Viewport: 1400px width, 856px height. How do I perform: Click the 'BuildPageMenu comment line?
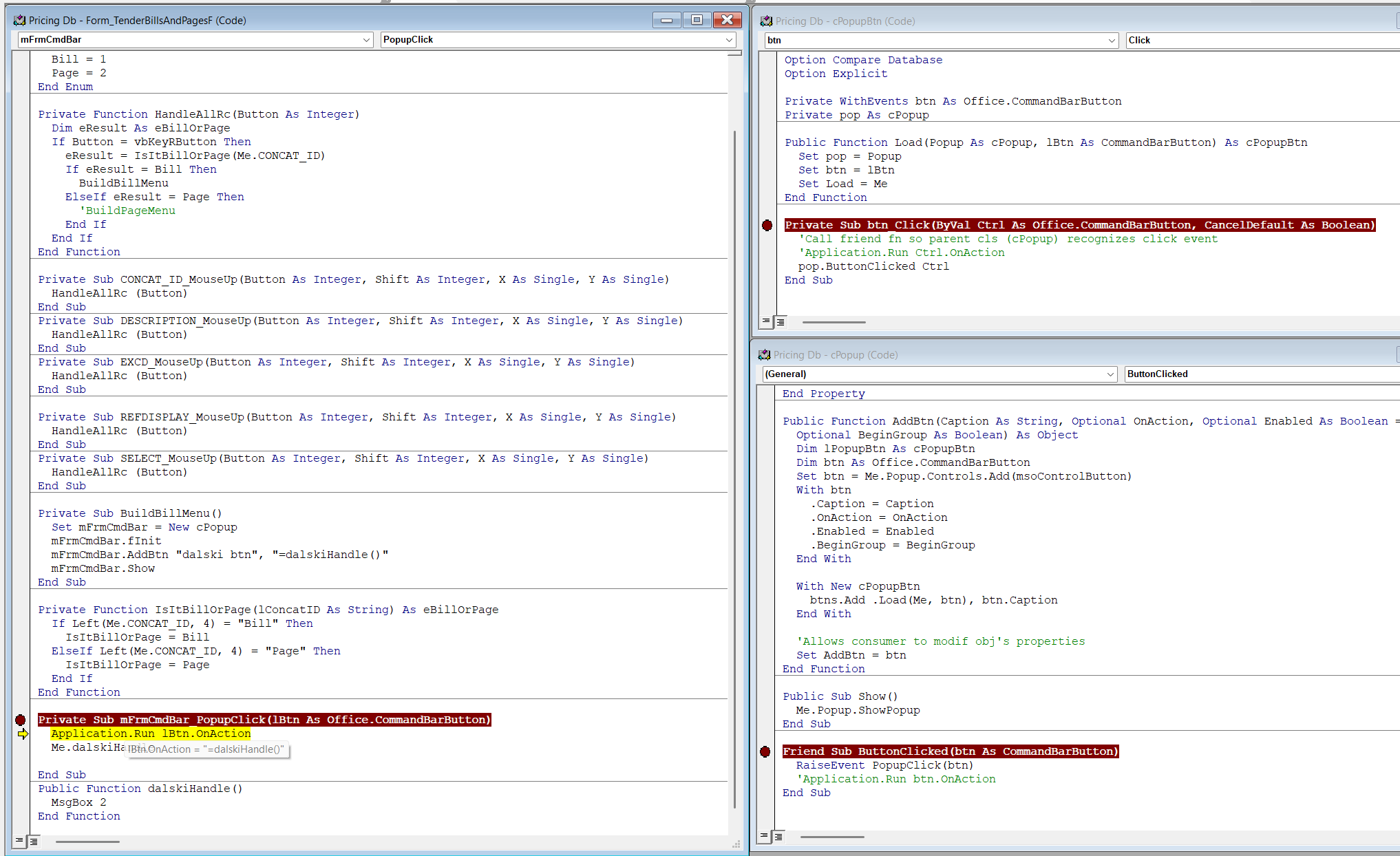pos(127,211)
